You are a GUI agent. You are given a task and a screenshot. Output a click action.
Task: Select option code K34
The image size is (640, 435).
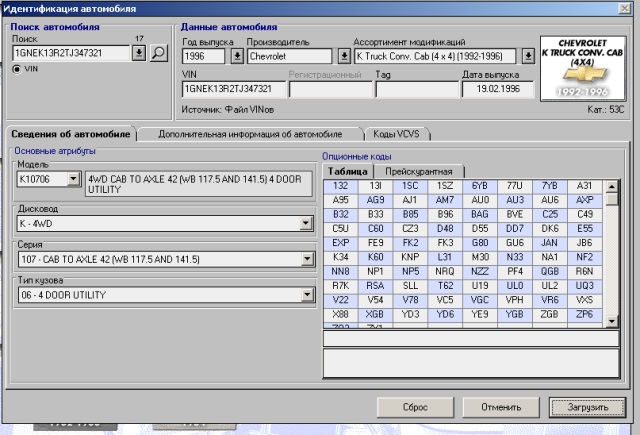(340, 257)
